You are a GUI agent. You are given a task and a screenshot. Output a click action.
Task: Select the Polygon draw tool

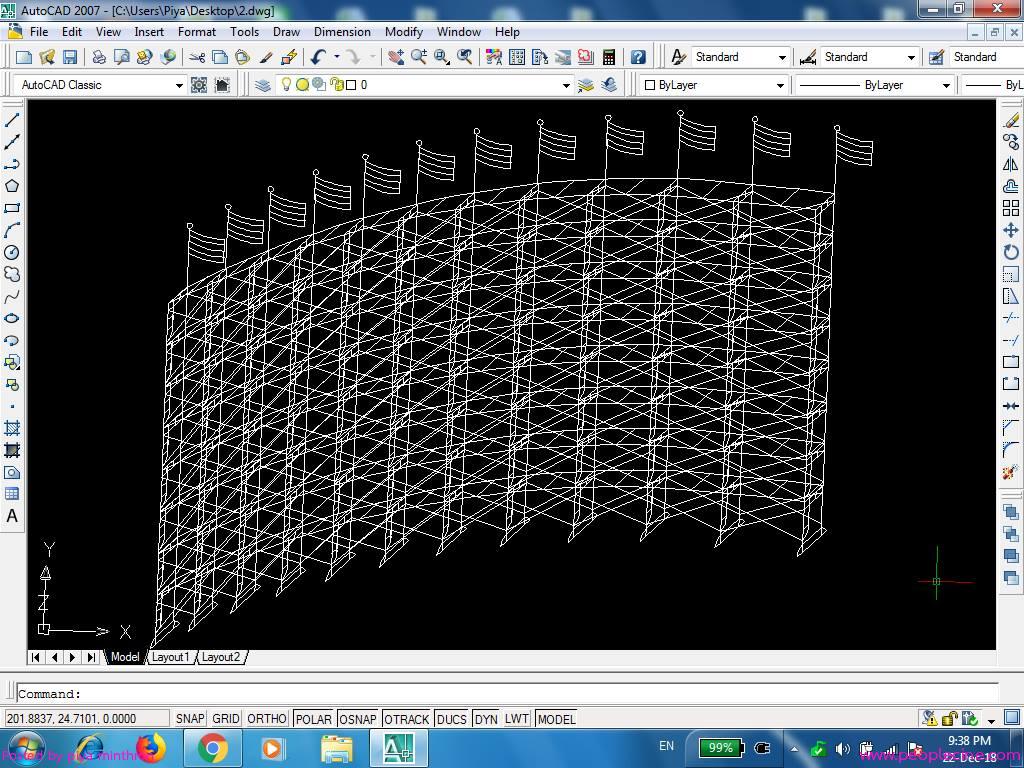(x=13, y=186)
